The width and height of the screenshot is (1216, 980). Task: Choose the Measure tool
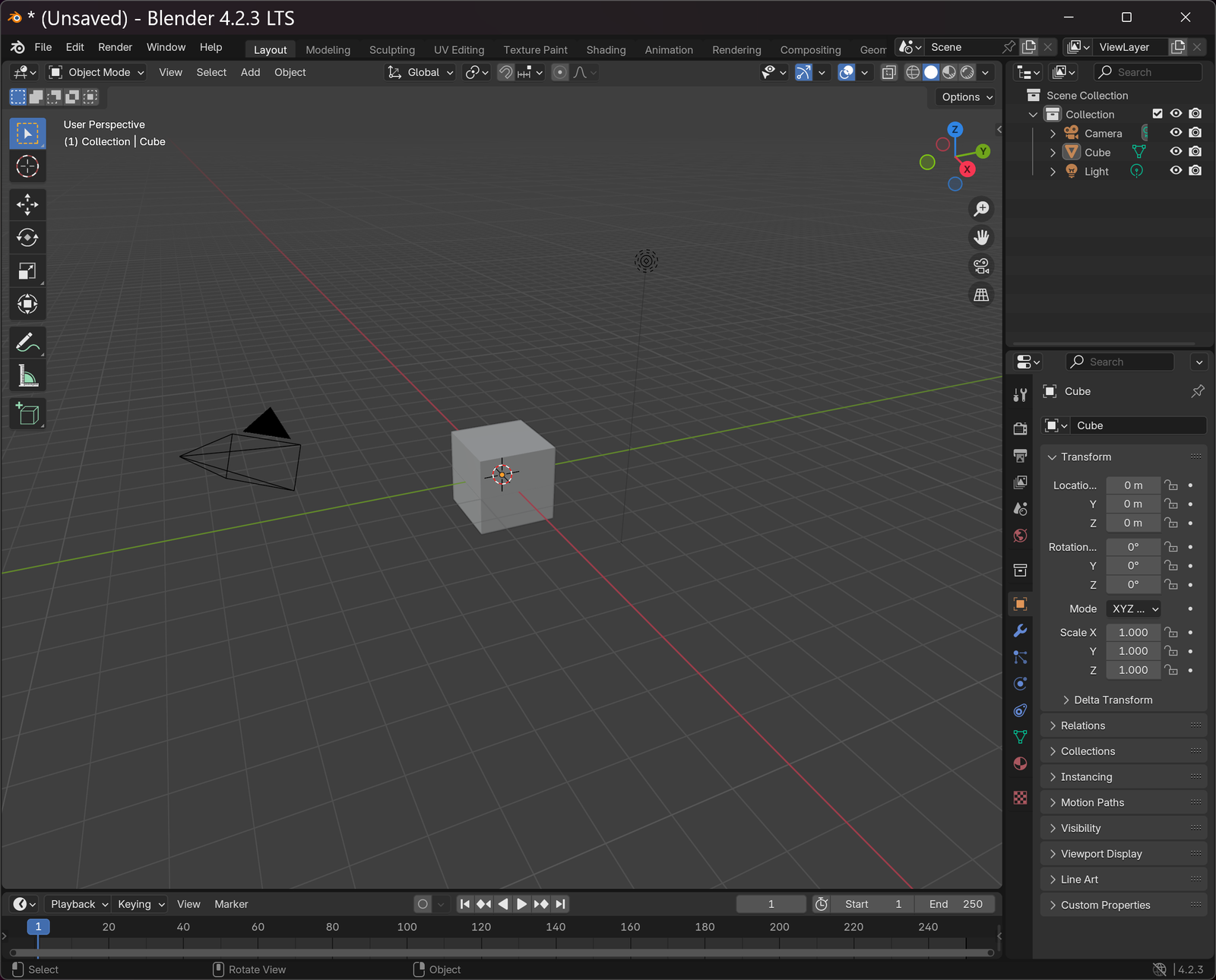(27, 376)
